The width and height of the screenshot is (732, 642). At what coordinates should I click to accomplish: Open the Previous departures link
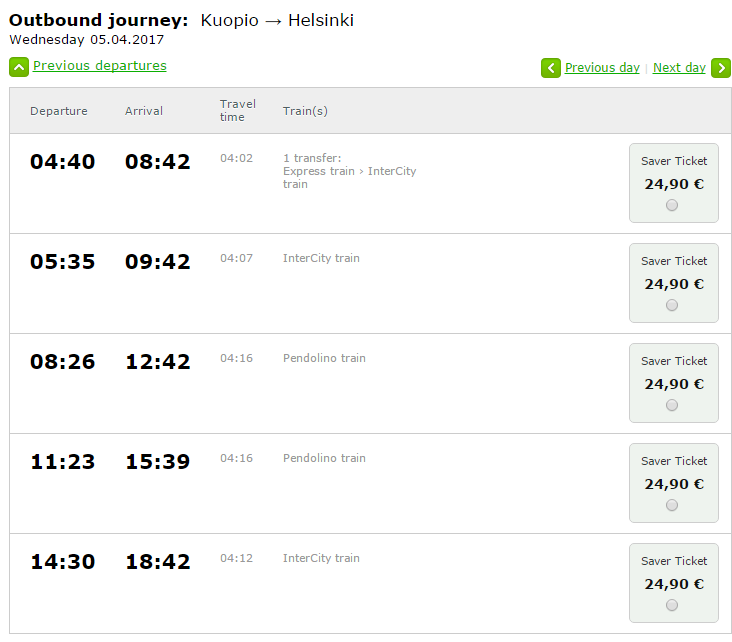pyautogui.click(x=100, y=66)
